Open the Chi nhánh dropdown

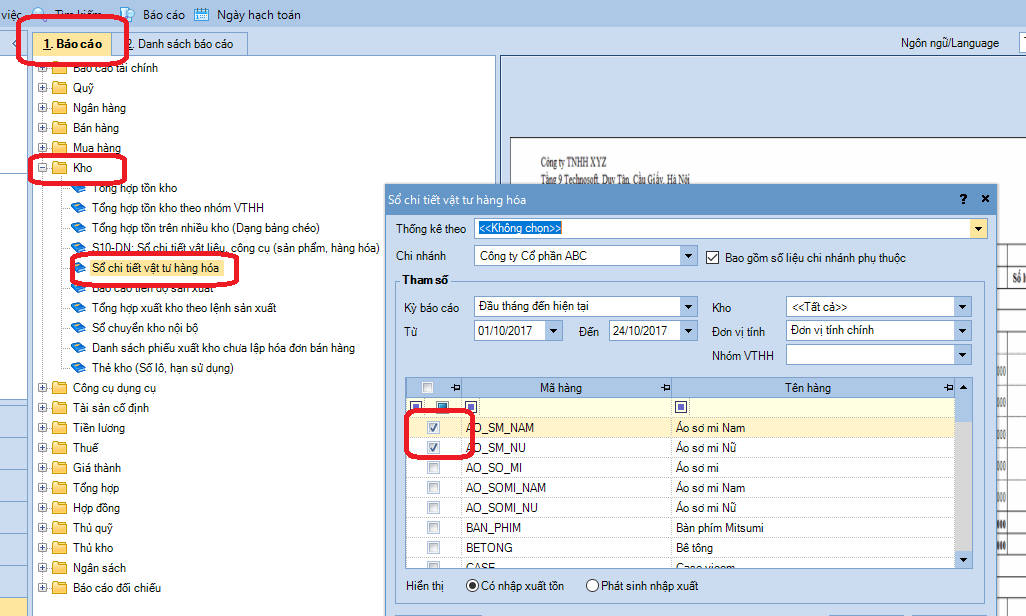[688, 256]
